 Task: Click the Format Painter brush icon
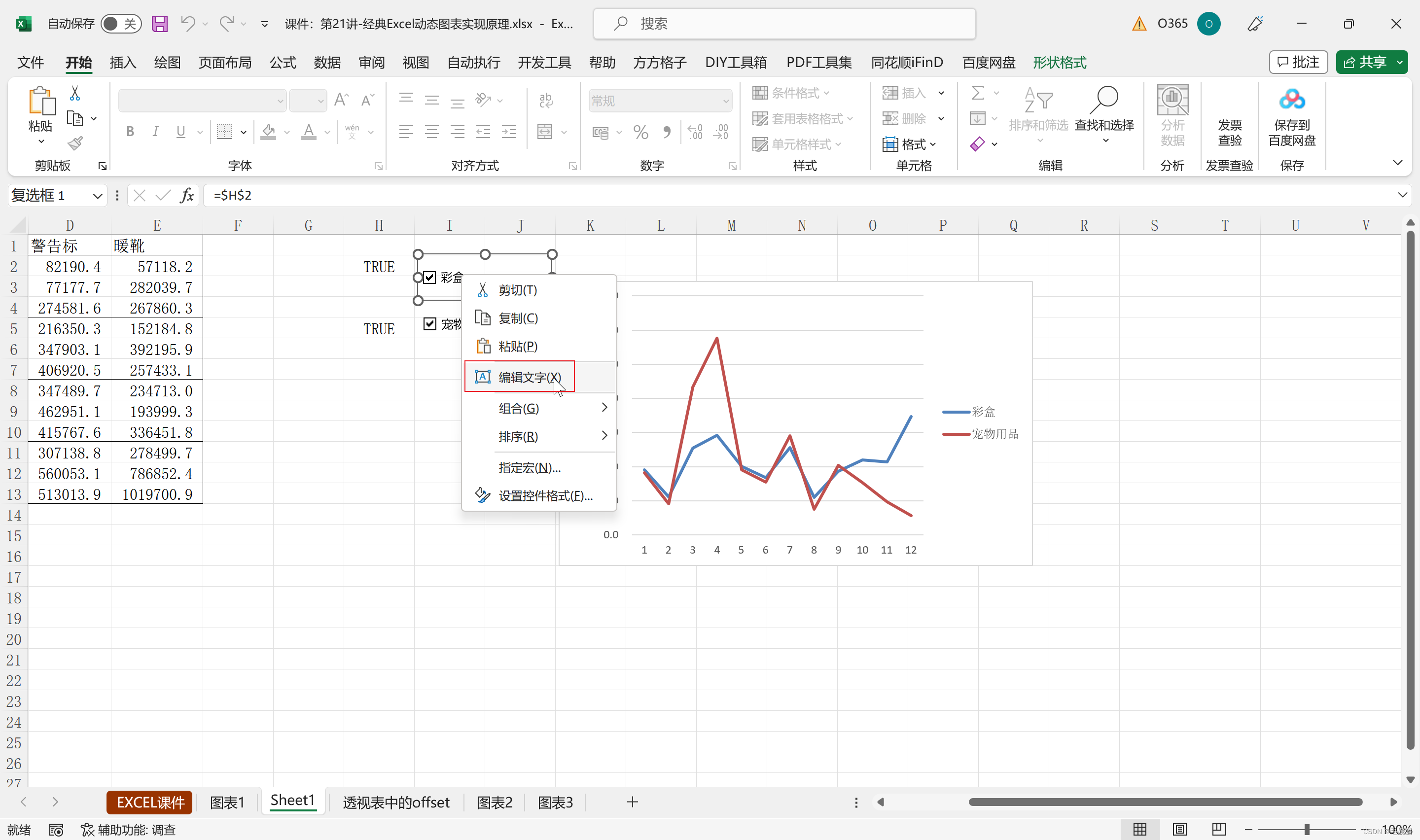point(75,143)
